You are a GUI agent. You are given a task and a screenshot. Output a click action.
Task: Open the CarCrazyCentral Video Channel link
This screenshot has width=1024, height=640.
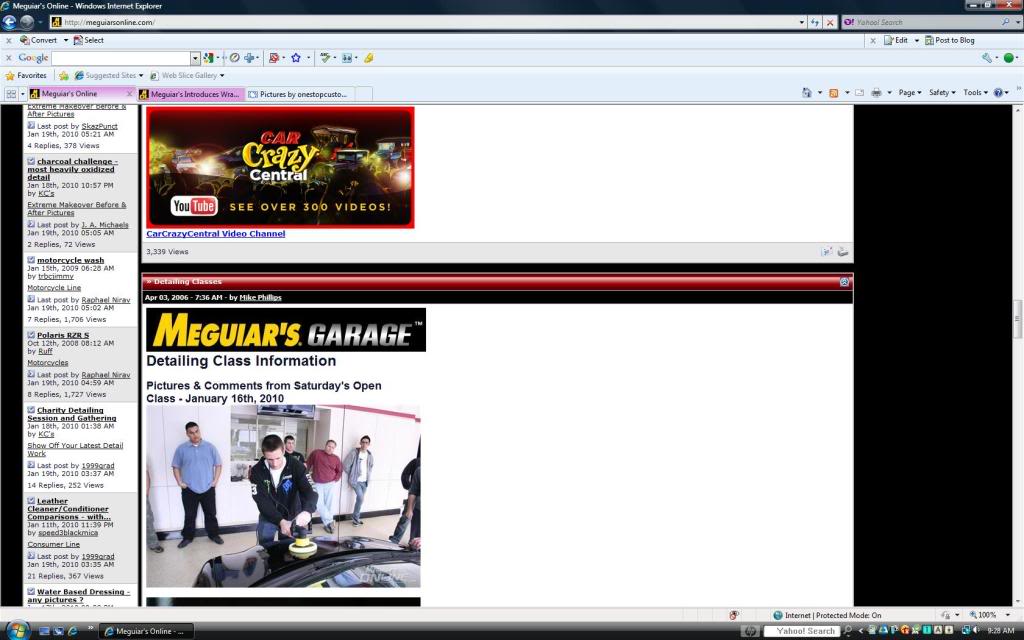click(216, 234)
